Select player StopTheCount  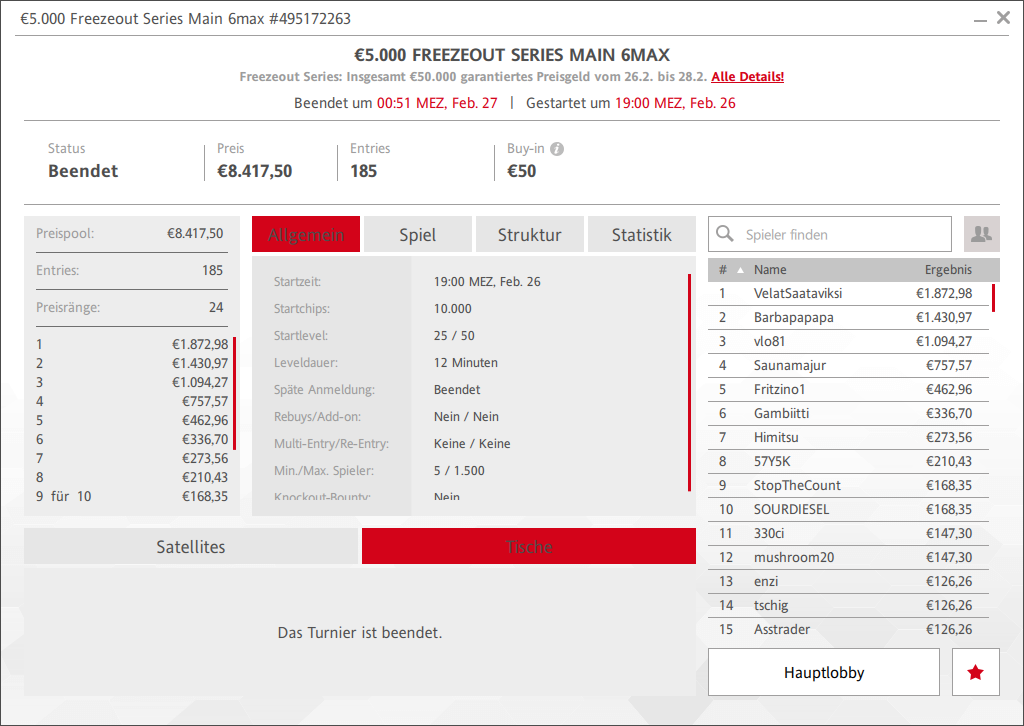(848, 485)
